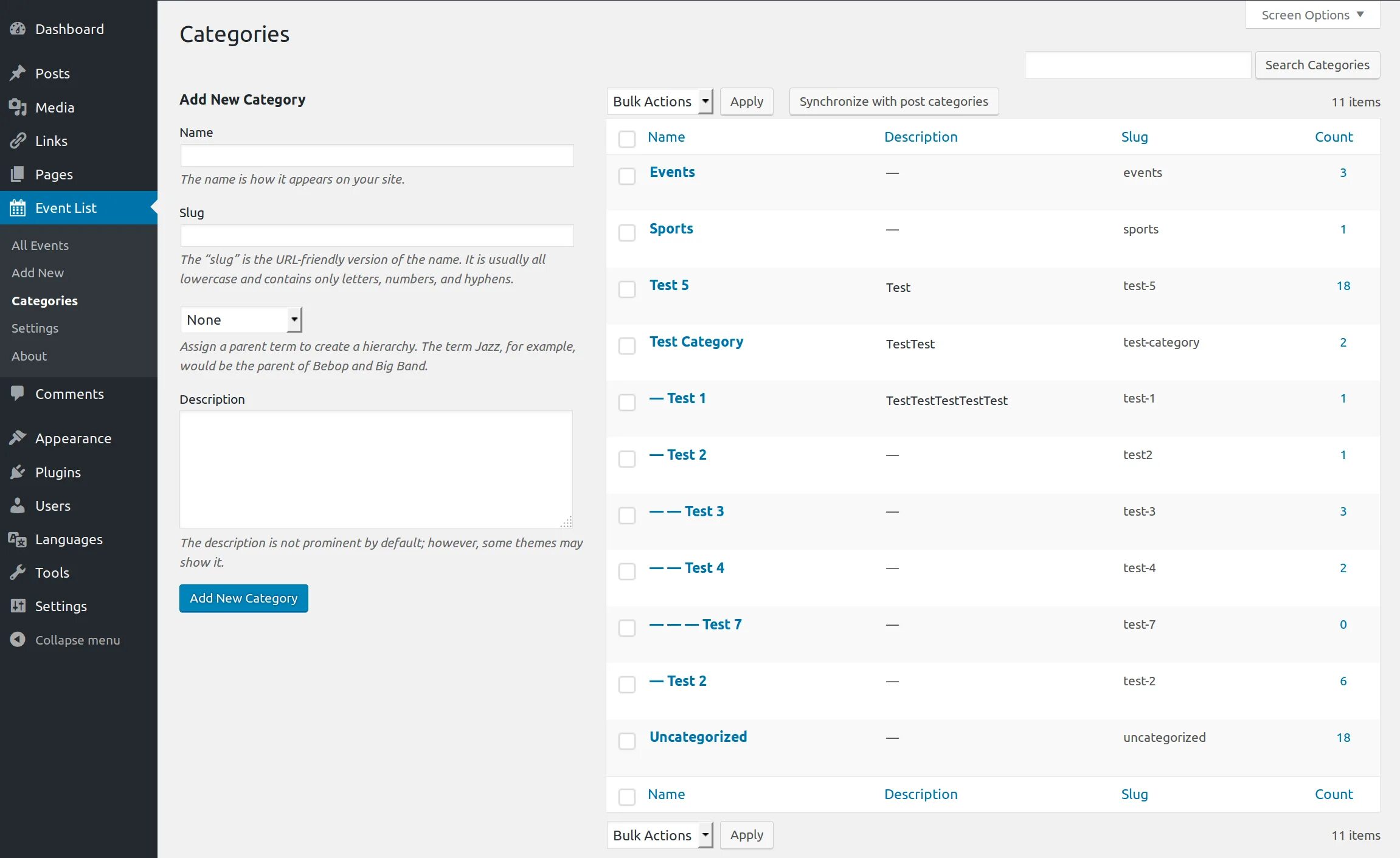Click the Languages translate icon

(18, 539)
